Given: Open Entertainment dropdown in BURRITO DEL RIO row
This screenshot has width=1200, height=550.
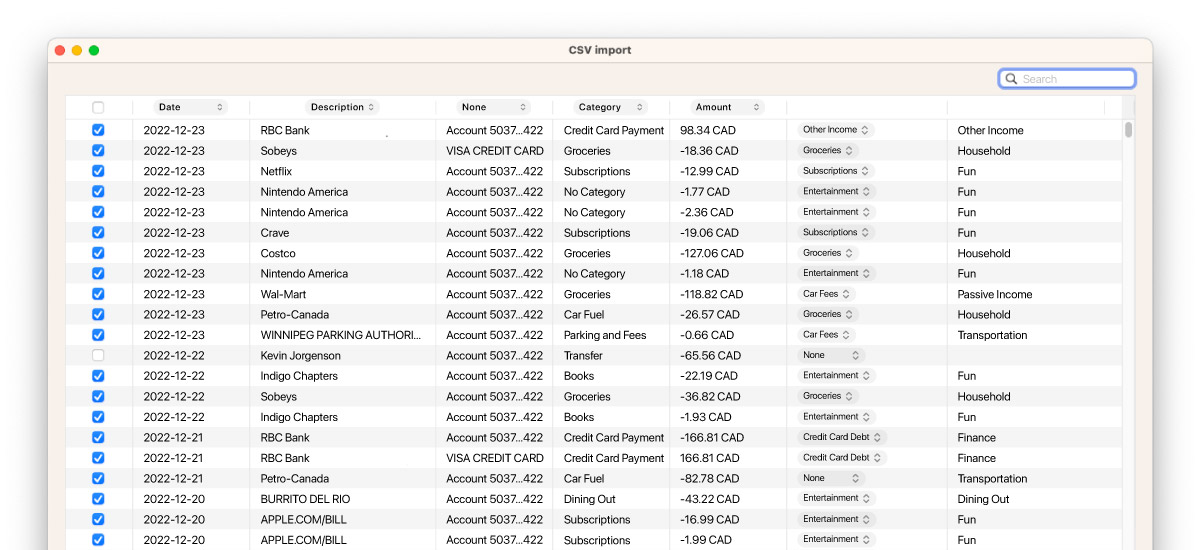Looking at the screenshot, I should [836, 498].
